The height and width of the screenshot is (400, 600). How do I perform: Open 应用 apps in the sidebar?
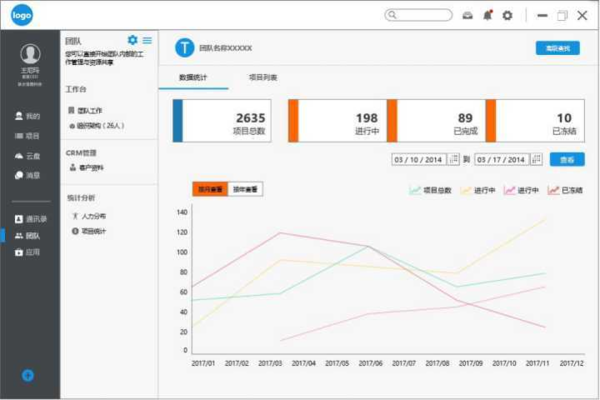[x=27, y=252]
